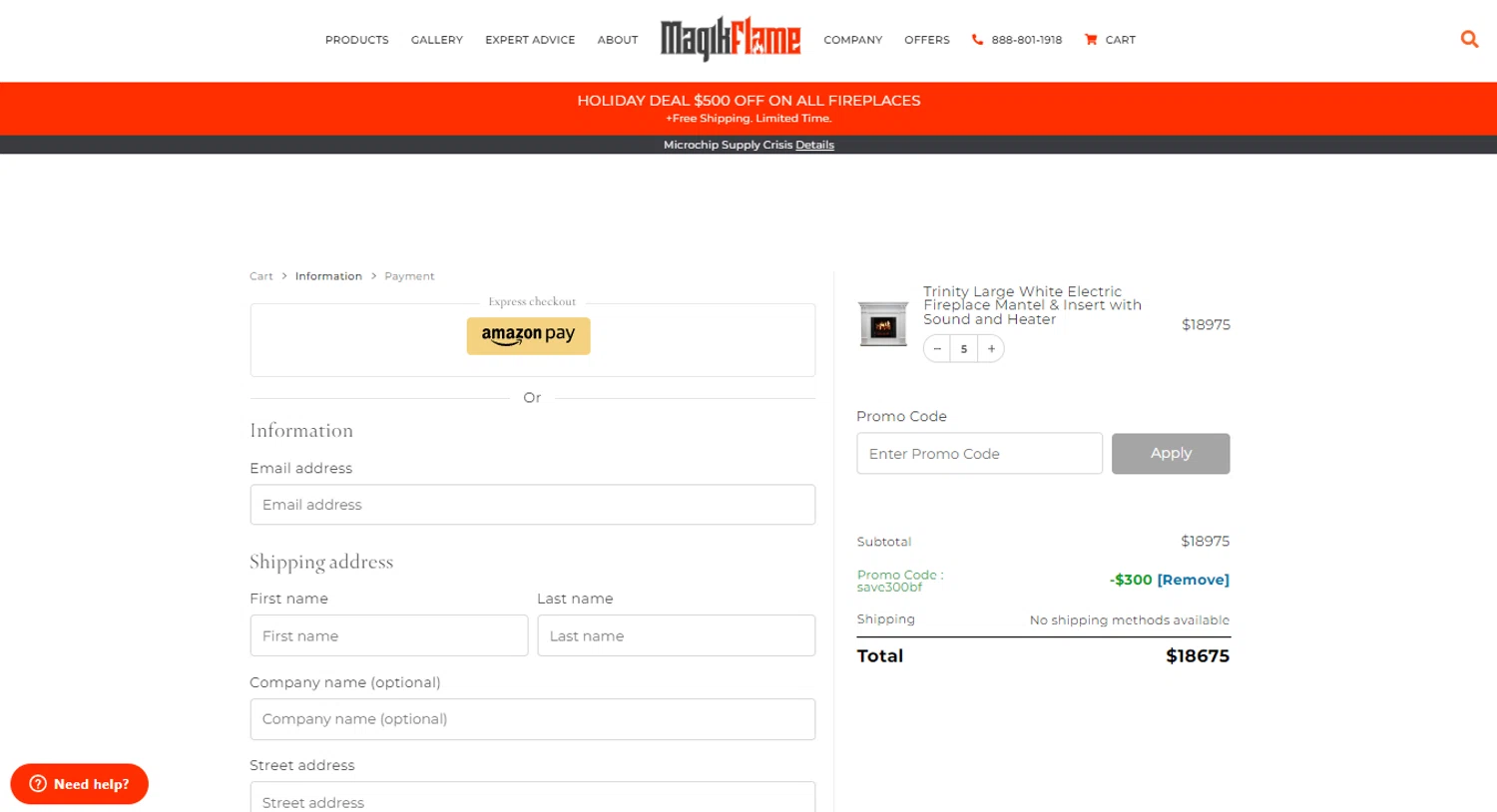Decrease quantity with the minus button
The image size is (1497, 812).
pyautogui.click(x=937, y=348)
